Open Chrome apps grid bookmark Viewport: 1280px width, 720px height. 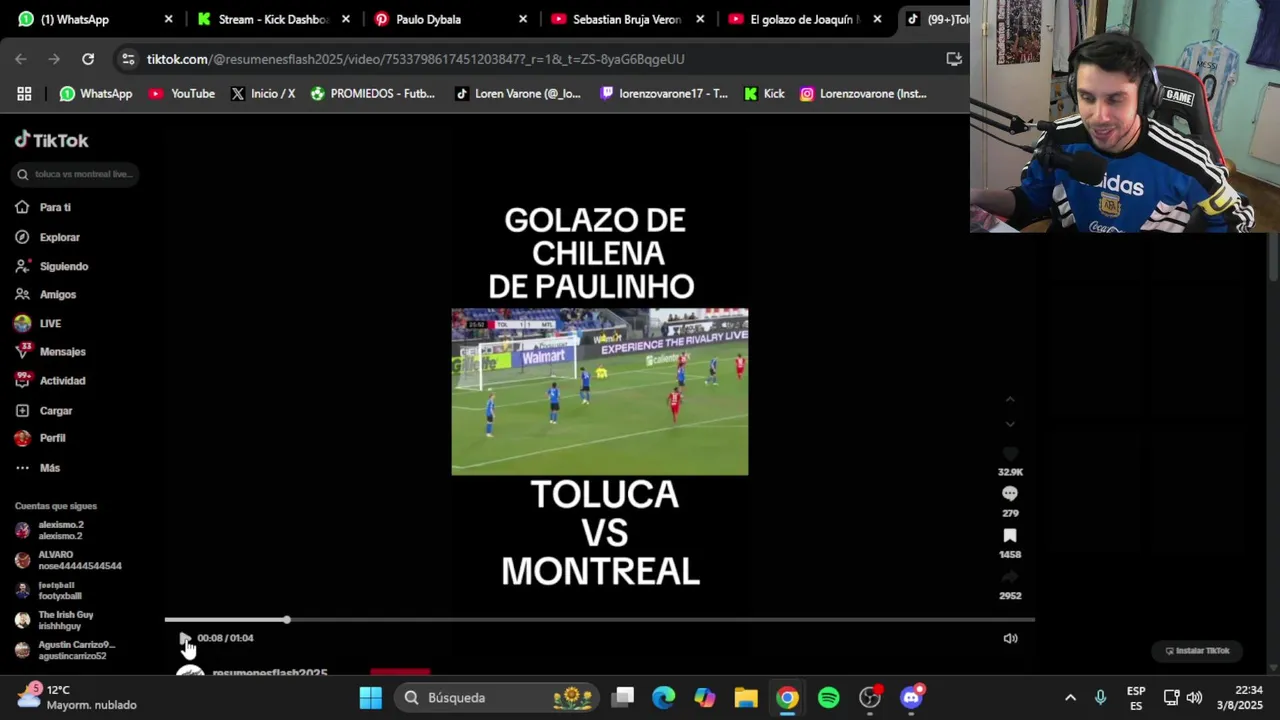(x=24, y=94)
